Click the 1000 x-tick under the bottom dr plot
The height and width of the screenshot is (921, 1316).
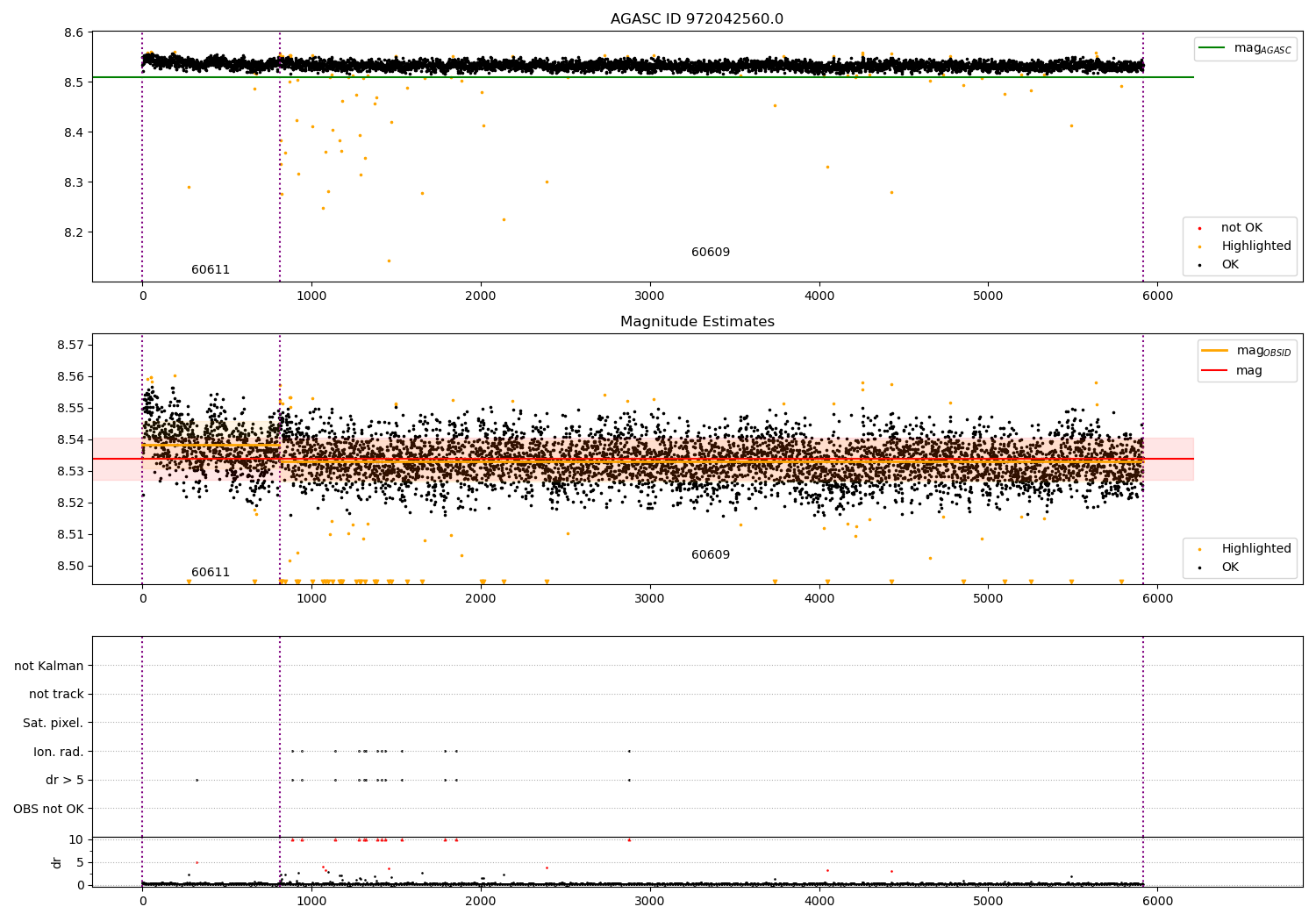pyautogui.click(x=311, y=901)
